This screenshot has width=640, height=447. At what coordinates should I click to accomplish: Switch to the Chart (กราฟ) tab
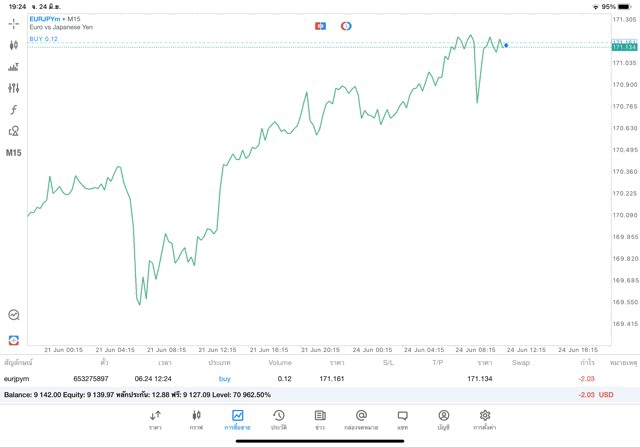tap(196, 419)
